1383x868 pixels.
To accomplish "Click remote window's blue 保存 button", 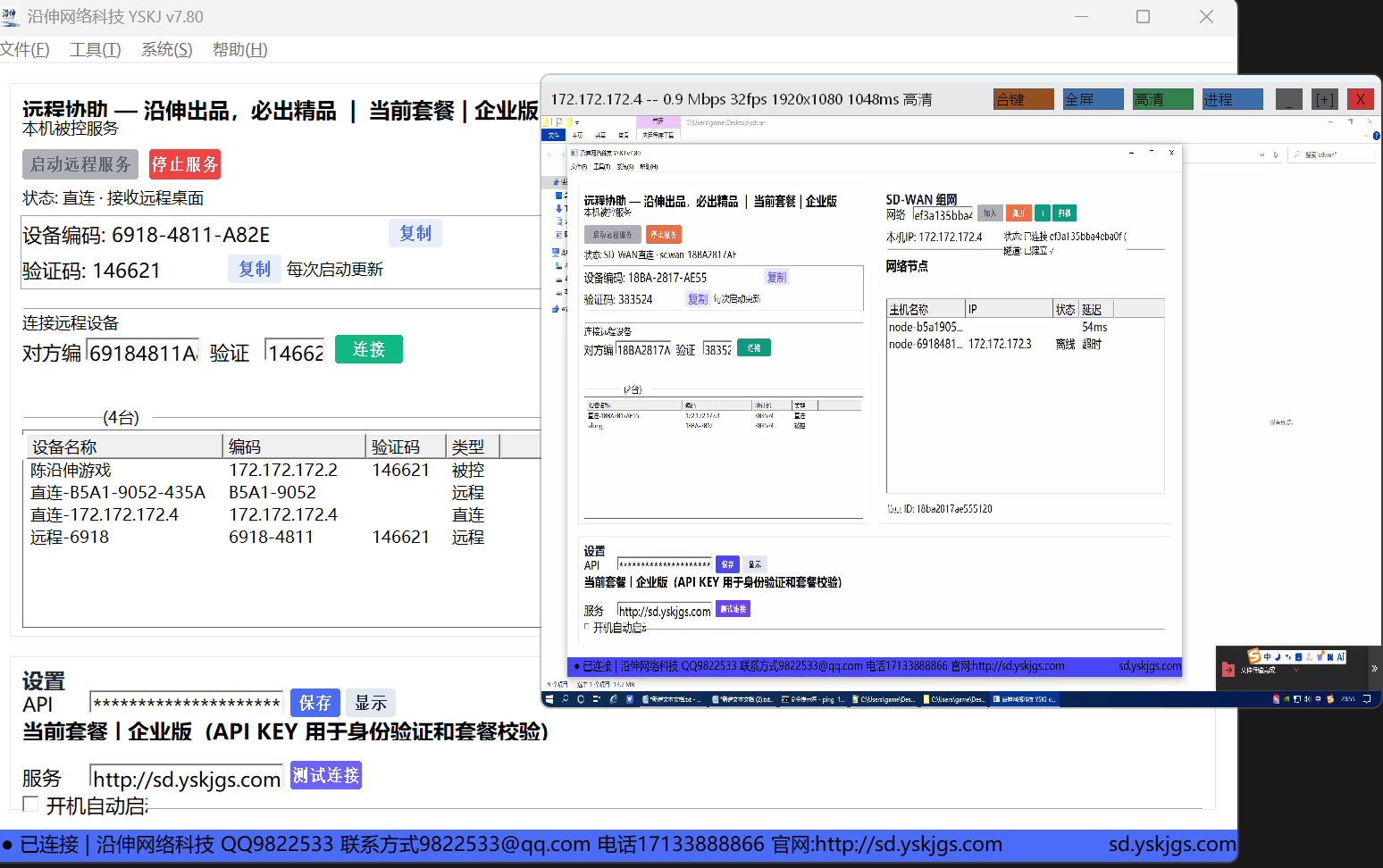I will point(727,564).
